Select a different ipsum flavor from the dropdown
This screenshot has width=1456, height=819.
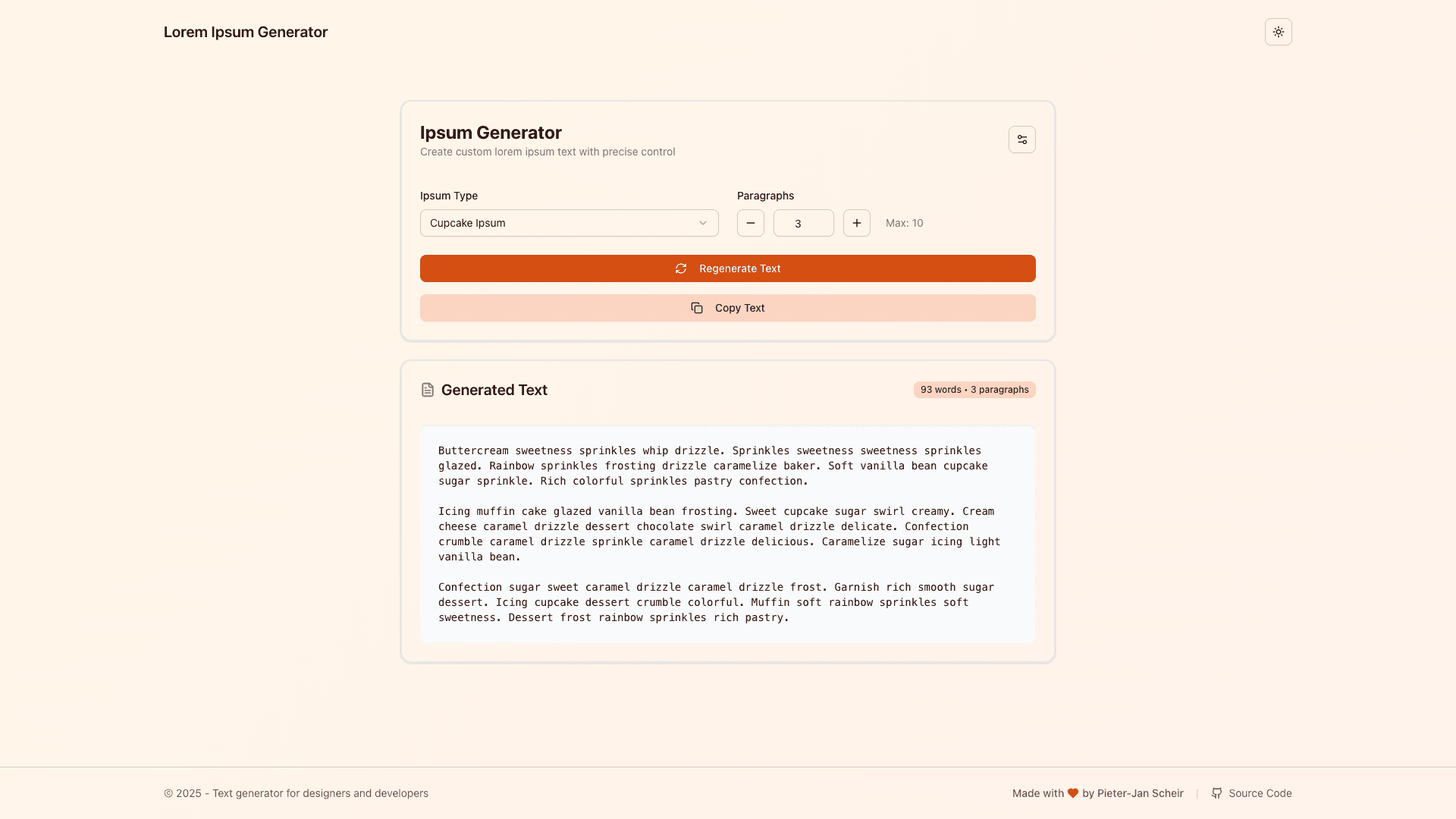pos(569,223)
